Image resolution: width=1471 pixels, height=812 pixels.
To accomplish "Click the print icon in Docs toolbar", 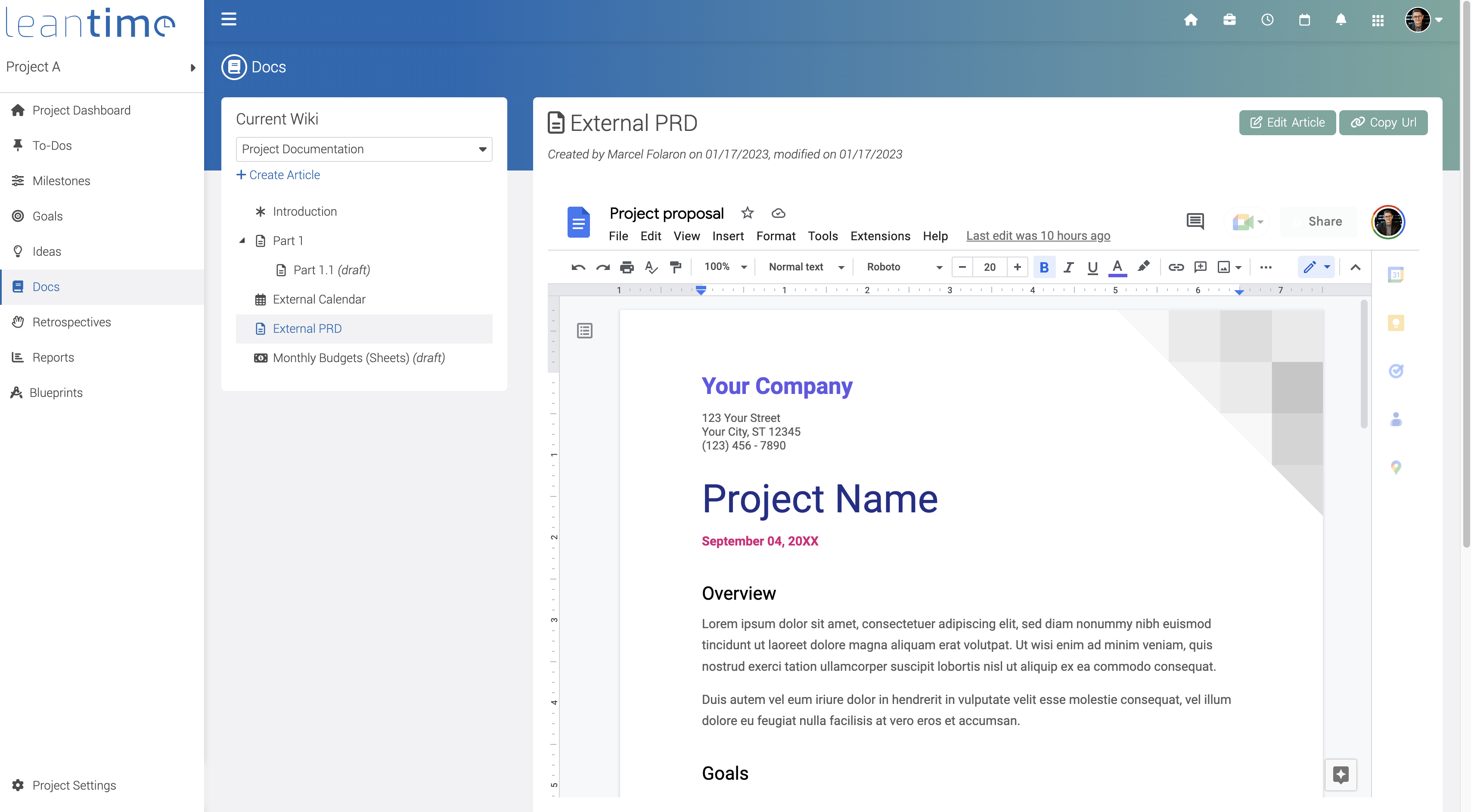I will (627, 267).
